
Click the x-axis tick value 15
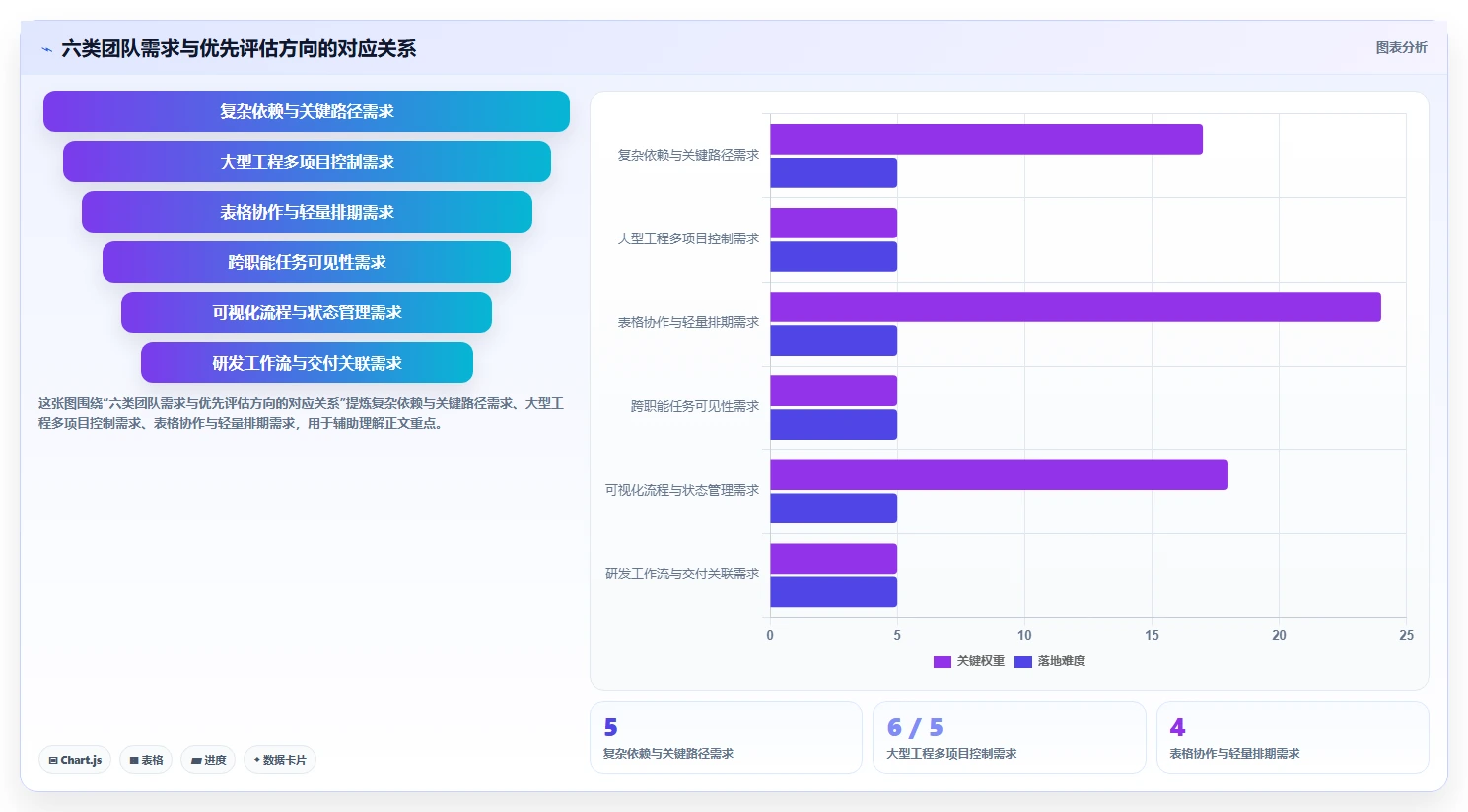(1152, 635)
